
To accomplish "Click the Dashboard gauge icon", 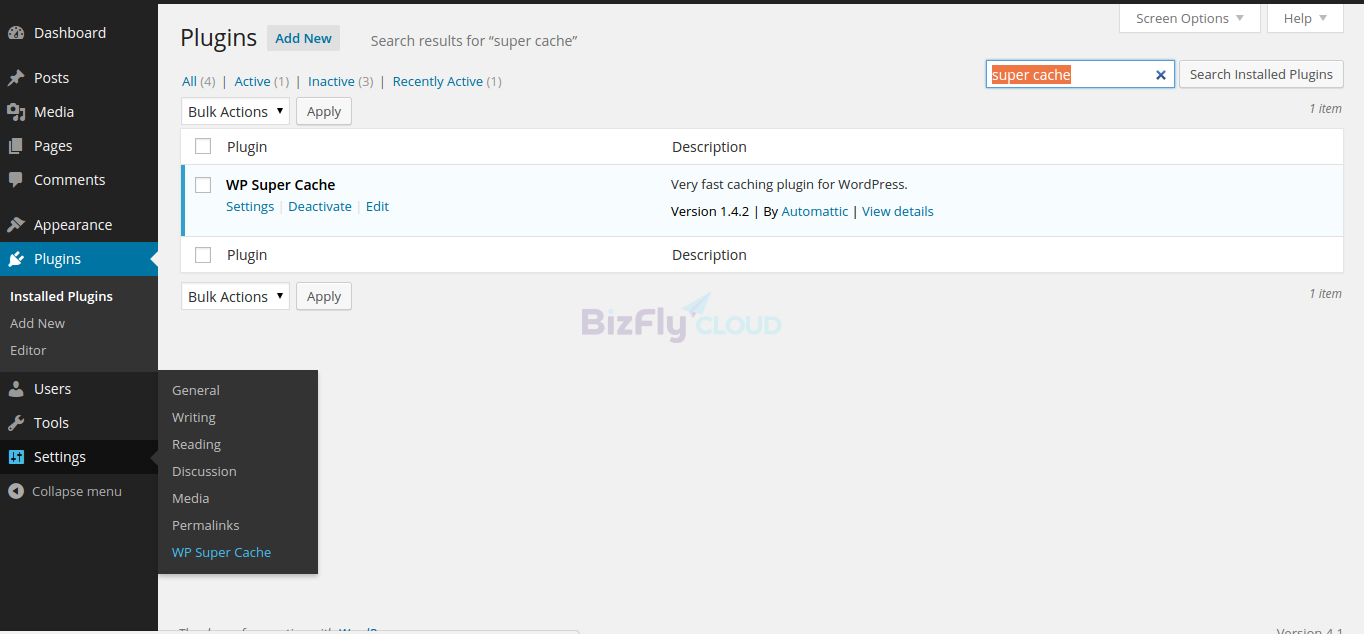I will [16, 33].
